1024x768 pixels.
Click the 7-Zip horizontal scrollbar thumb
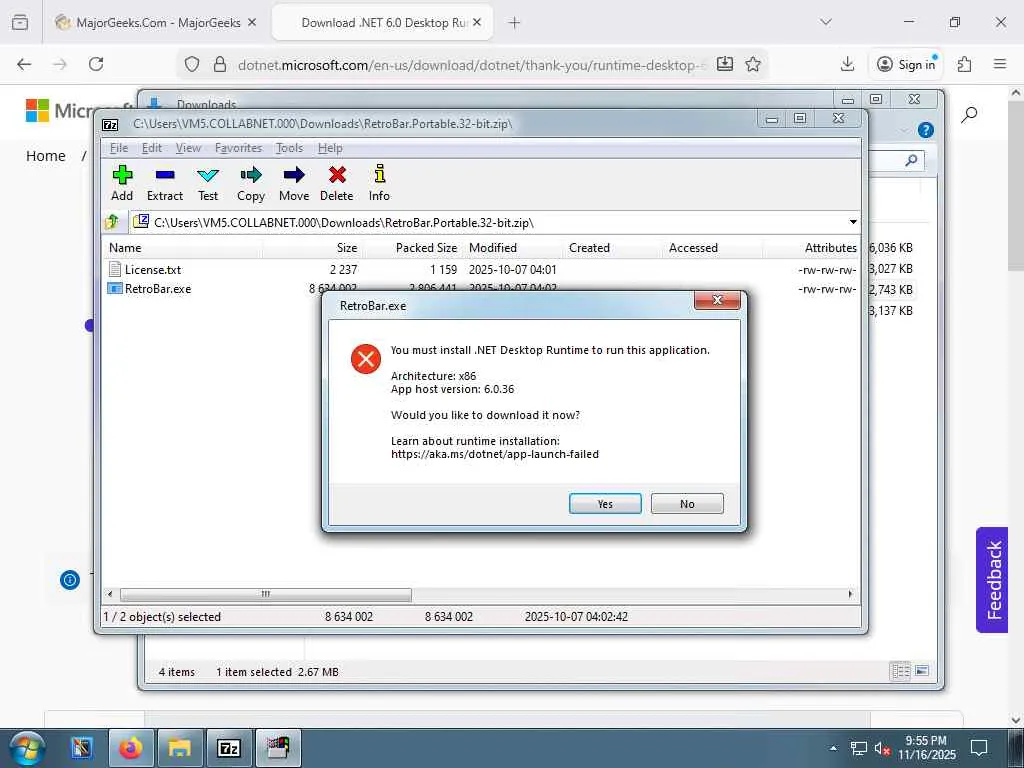tap(266, 594)
